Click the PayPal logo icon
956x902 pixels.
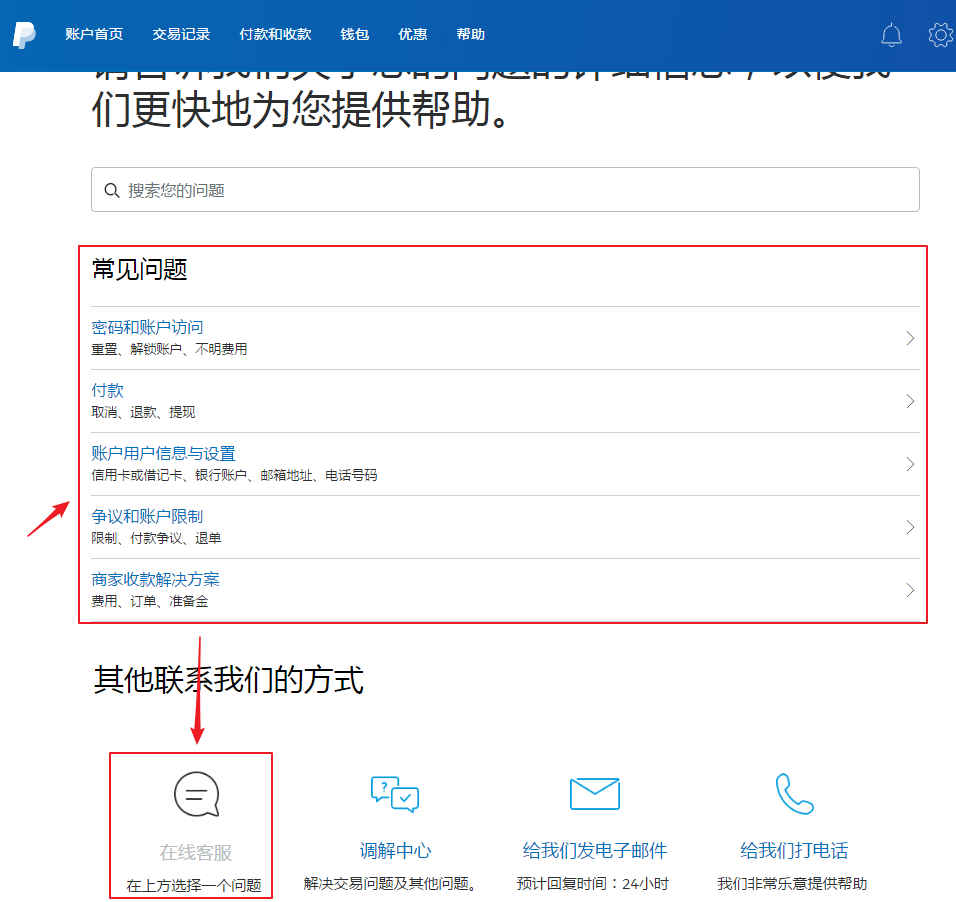click(x=24, y=35)
